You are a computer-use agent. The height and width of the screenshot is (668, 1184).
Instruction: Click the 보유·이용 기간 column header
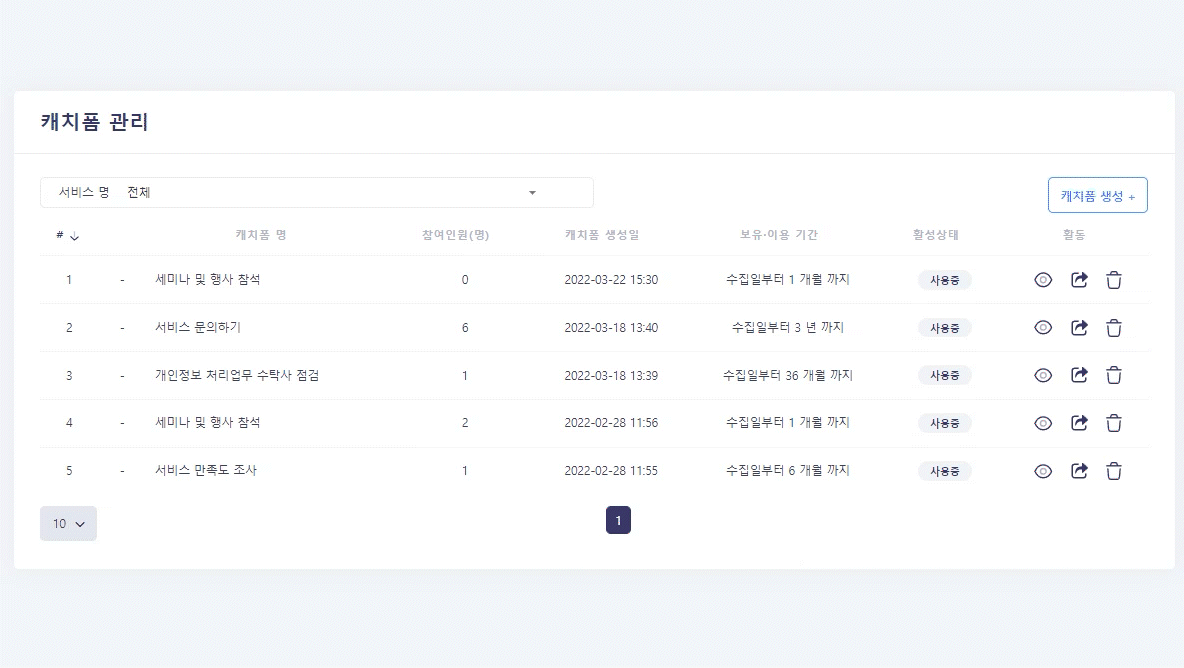coord(779,235)
